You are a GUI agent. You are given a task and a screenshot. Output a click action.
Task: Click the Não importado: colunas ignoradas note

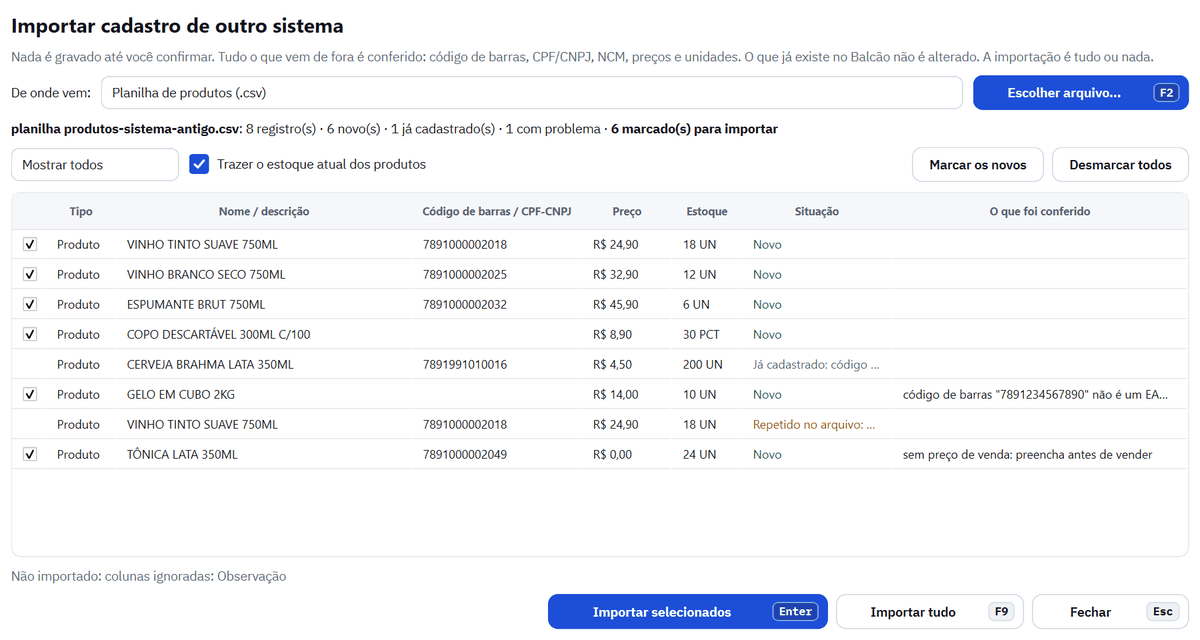(x=149, y=576)
